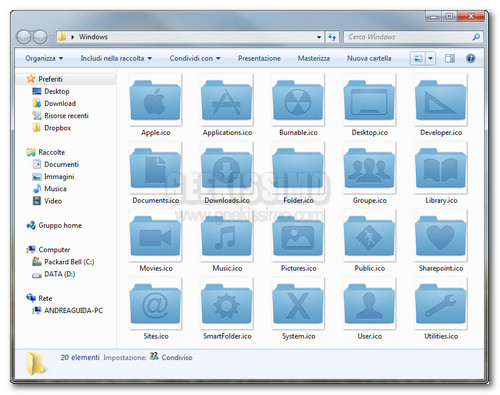Image resolution: width=500 pixels, height=395 pixels.
Task: Select the System.ico X folder icon
Action: click(298, 304)
